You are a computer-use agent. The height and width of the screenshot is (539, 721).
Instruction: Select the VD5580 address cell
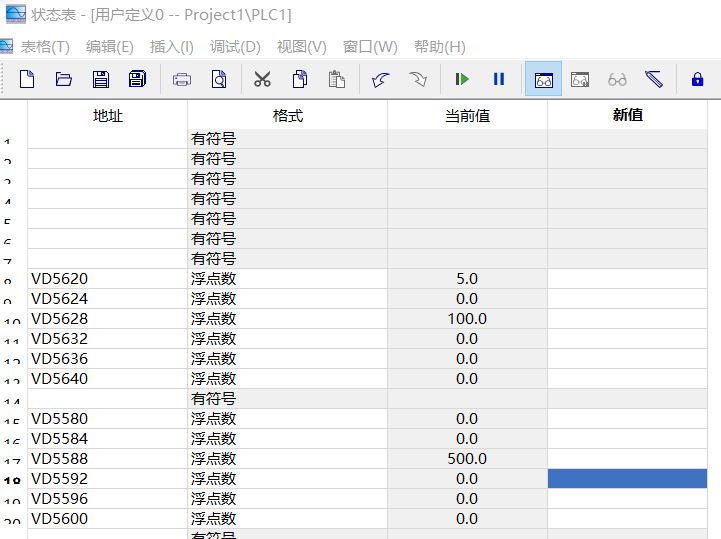(x=108, y=419)
